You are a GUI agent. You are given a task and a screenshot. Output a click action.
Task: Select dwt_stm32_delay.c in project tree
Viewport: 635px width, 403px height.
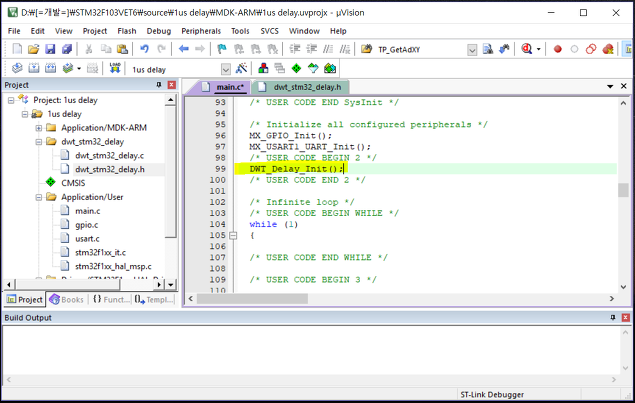pos(109,156)
